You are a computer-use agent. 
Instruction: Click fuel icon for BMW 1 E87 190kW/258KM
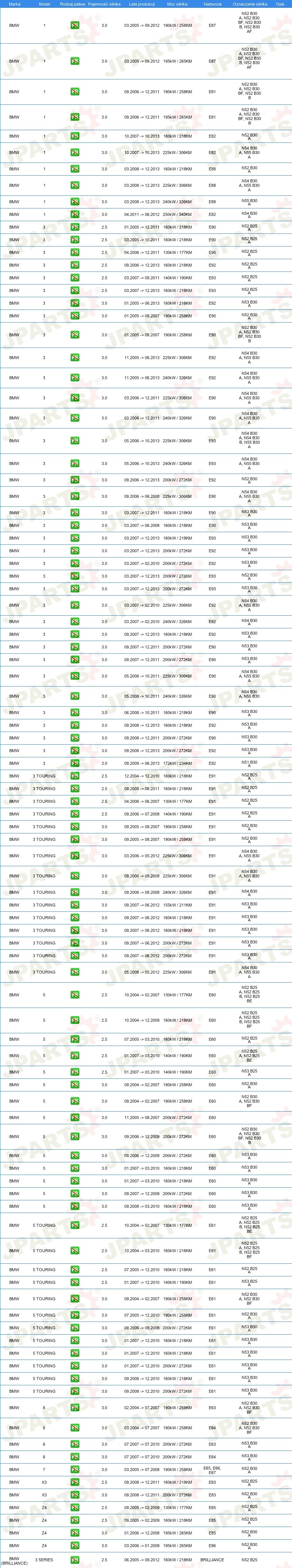[74, 26]
